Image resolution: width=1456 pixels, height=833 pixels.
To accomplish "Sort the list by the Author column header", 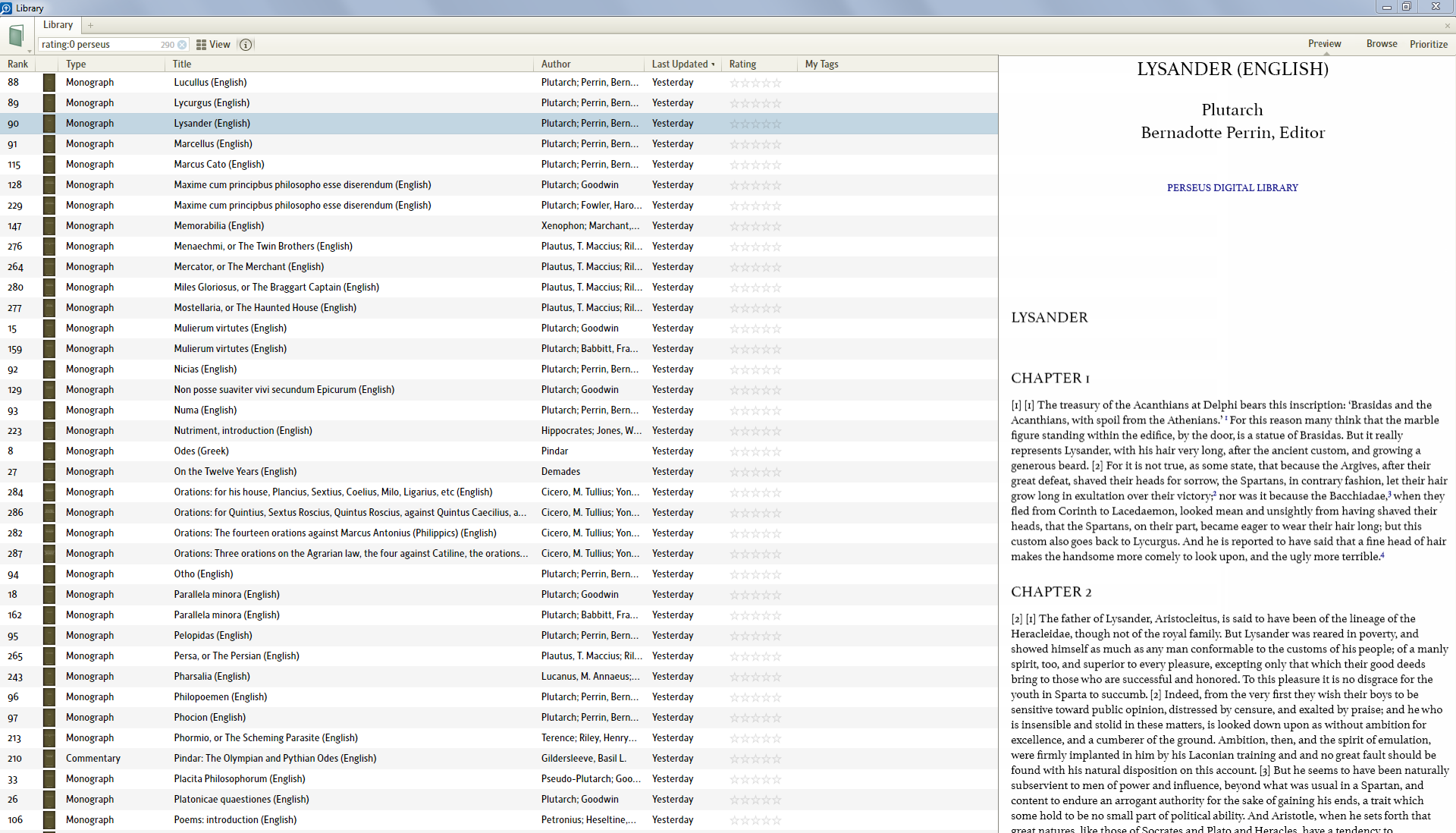I will 556,64.
